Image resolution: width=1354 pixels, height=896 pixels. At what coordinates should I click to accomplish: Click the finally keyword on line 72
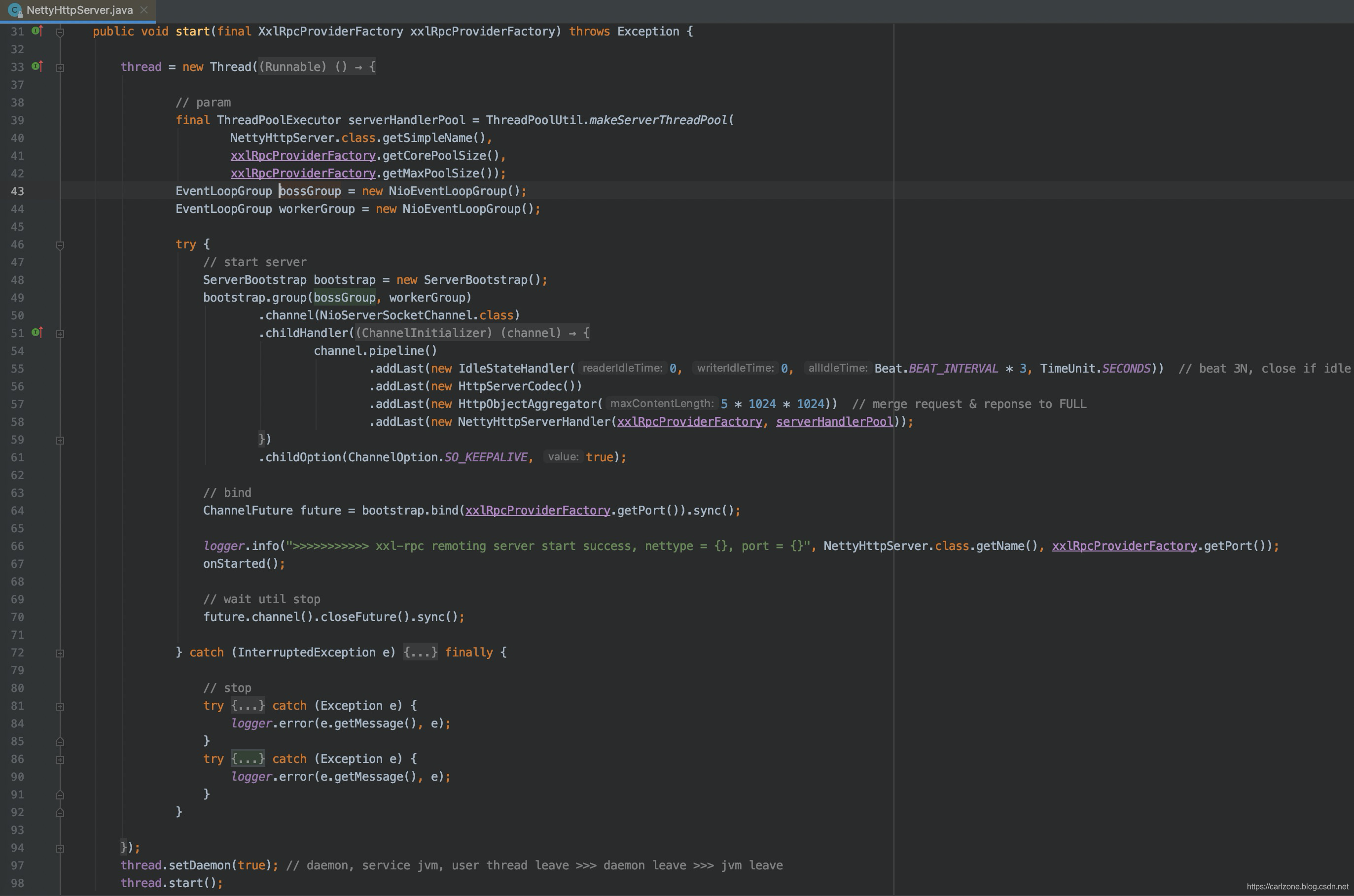pos(468,653)
